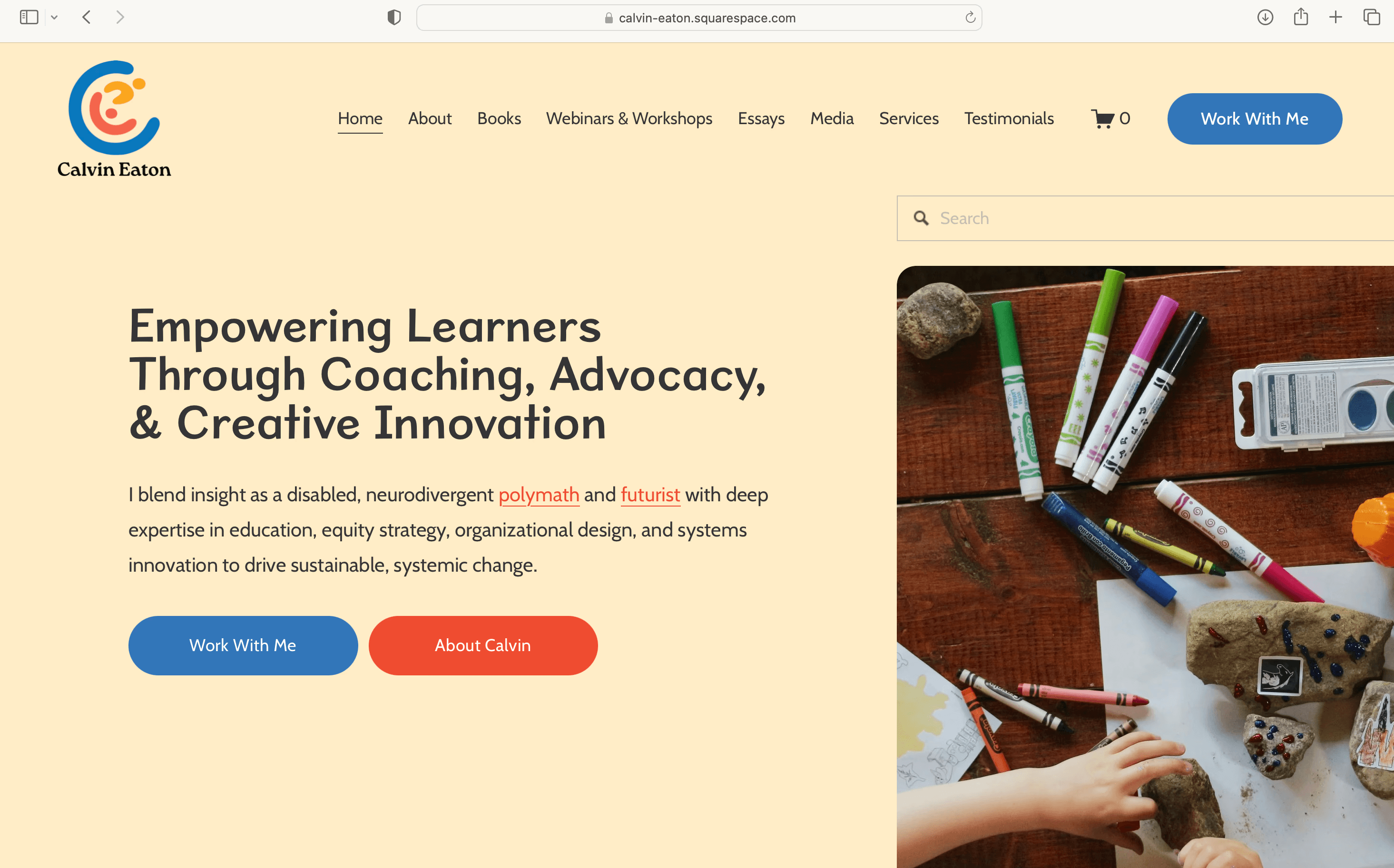Click the red About Calvin button
1394x868 pixels.
pos(483,645)
